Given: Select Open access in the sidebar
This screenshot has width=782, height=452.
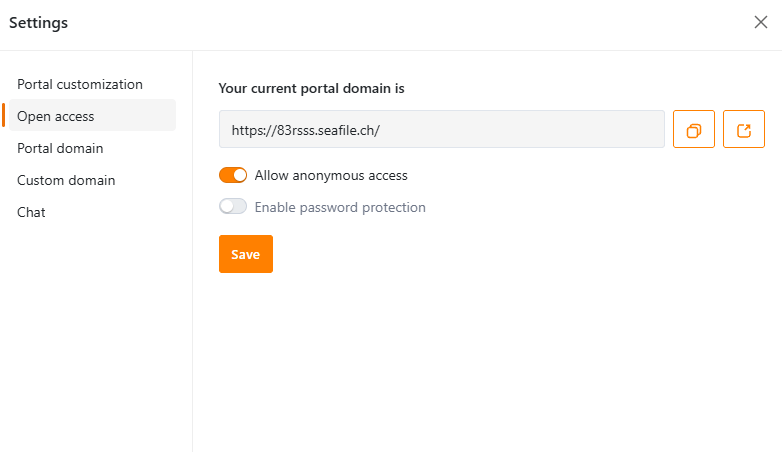Looking at the screenshot, I should pos(92,115).
